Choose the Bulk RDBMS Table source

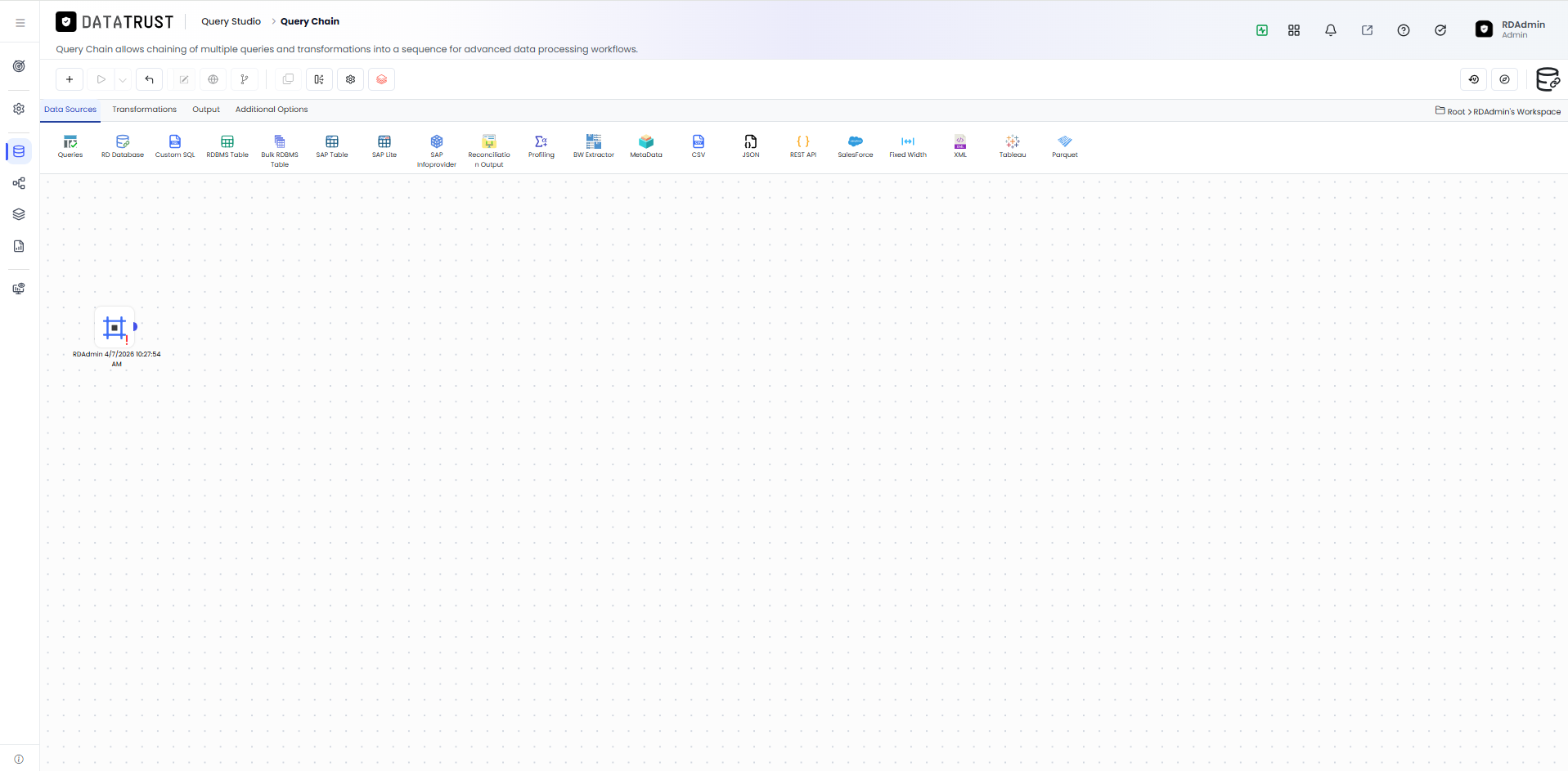pyautogui.click(x=280, y=151)
